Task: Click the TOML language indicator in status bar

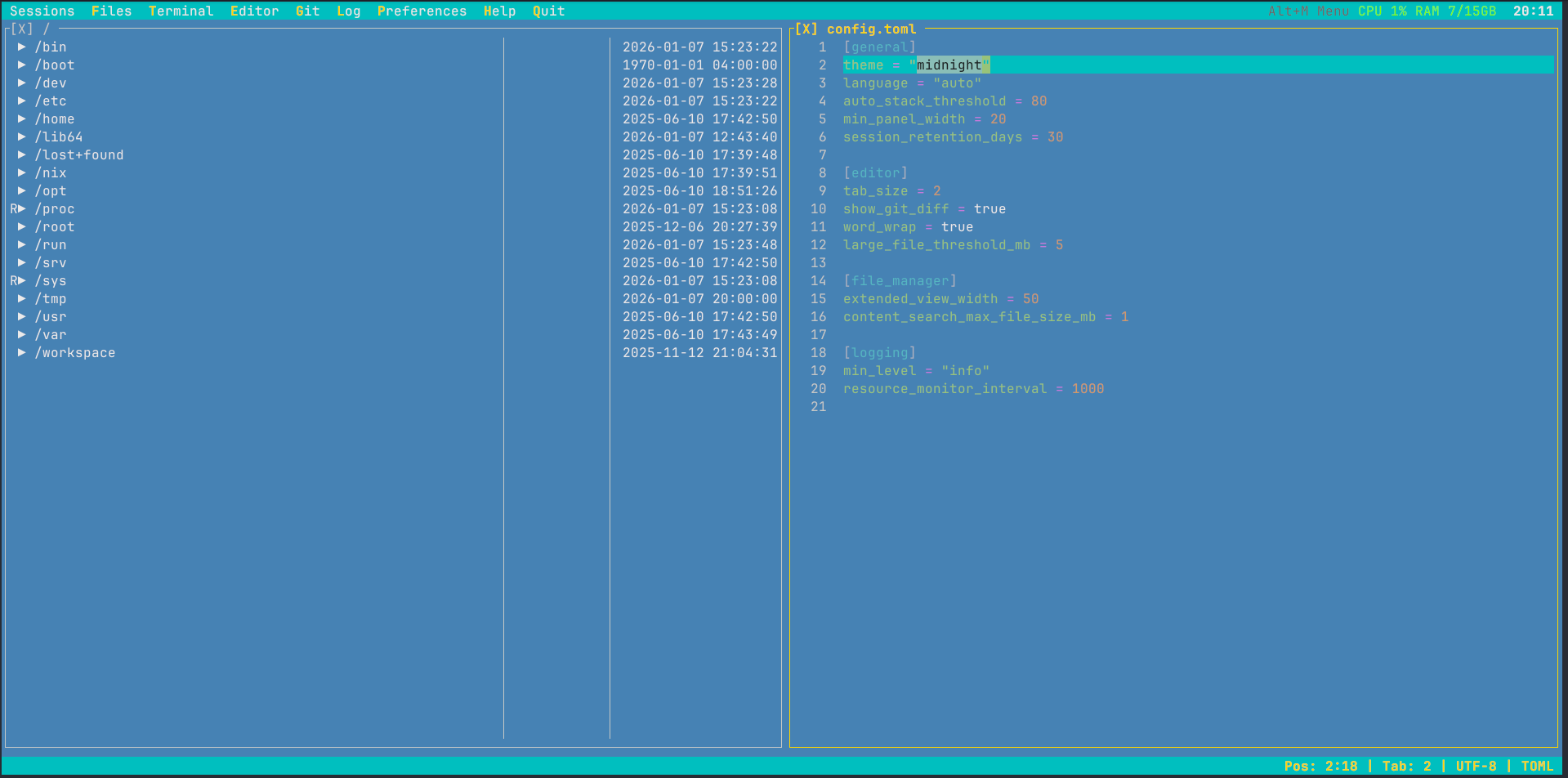Action: point(1536,767)
